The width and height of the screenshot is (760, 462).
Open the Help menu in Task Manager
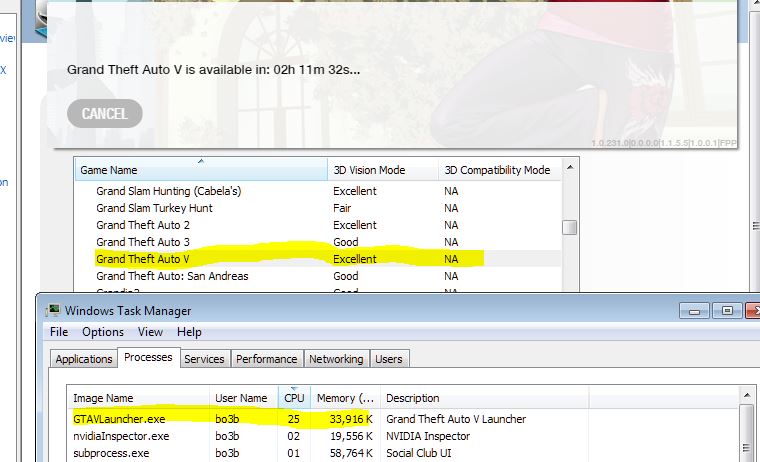pos(189,332)
